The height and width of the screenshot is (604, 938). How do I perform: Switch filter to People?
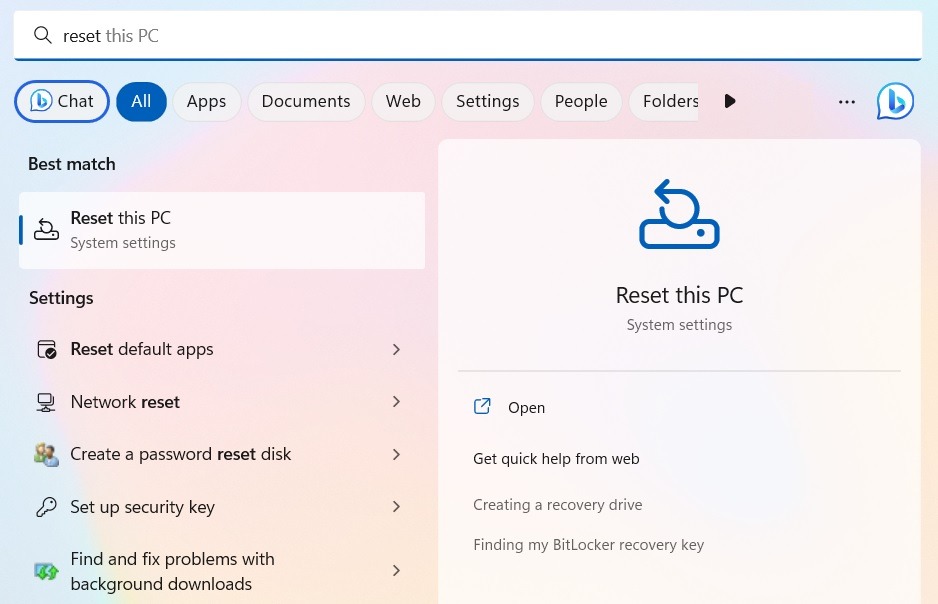(581, 101)
